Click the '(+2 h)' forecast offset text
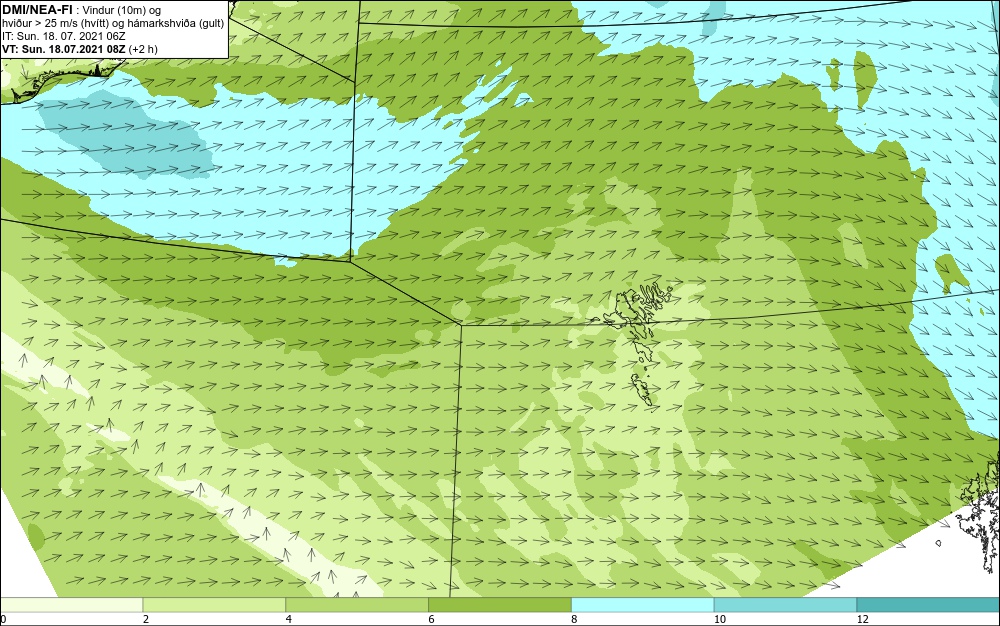1000x626 pixels. click(x=143, y=49)
